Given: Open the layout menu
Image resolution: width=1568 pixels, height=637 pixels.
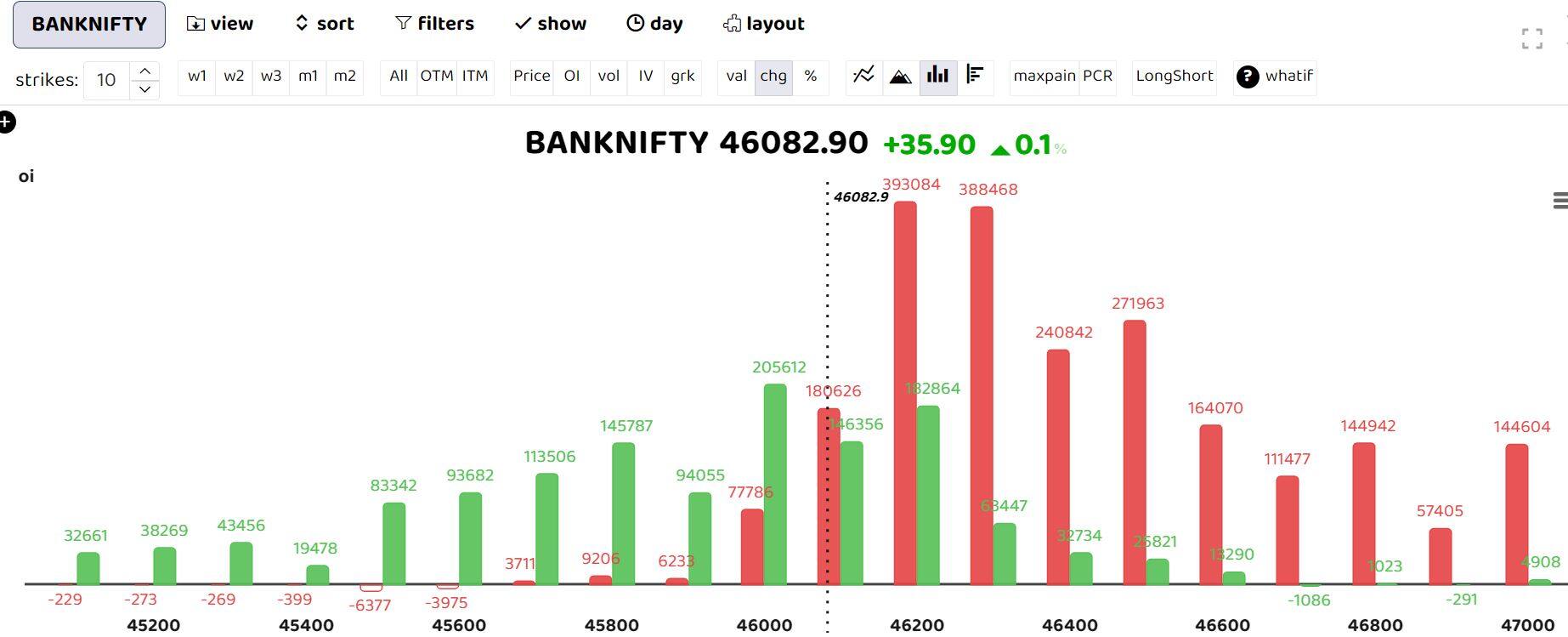Looking at the screenshot, I should [x=763, y=24].
